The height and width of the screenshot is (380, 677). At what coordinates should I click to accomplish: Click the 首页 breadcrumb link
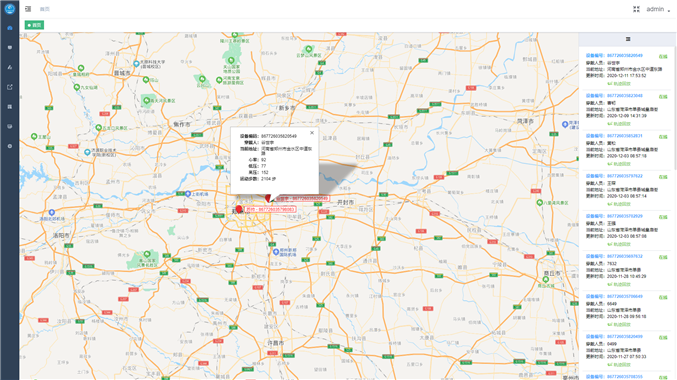pyautogui.click(x=44, y=9)
